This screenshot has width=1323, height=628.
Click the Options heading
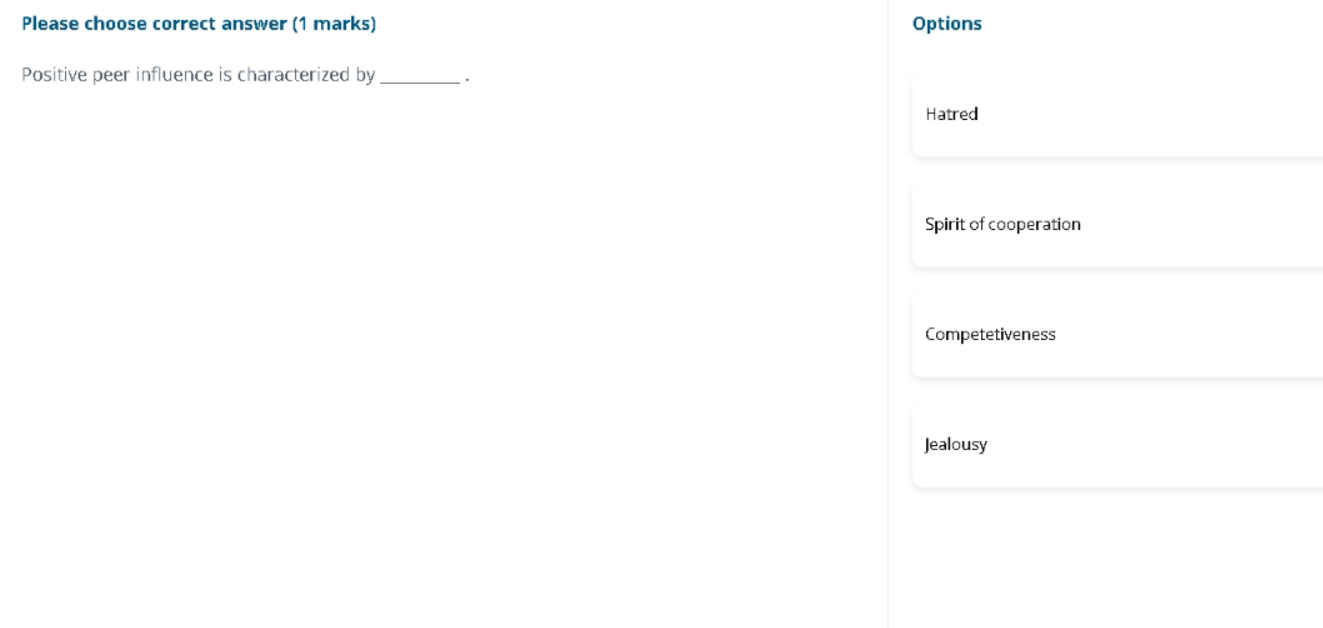947,23
